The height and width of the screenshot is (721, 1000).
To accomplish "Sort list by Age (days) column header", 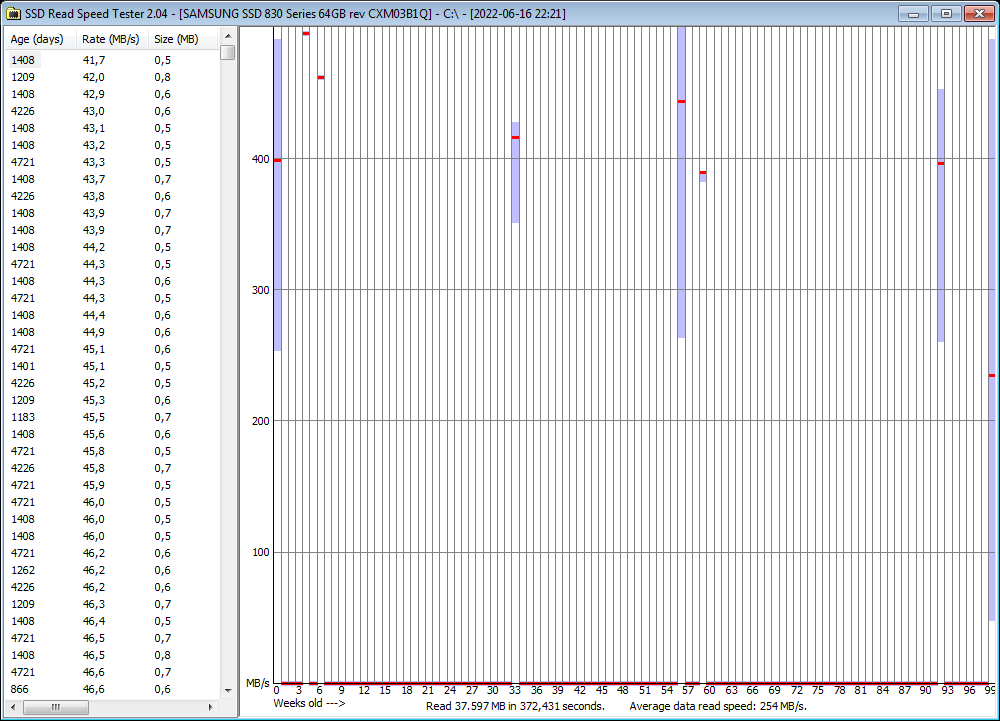I will pos(40,40).
